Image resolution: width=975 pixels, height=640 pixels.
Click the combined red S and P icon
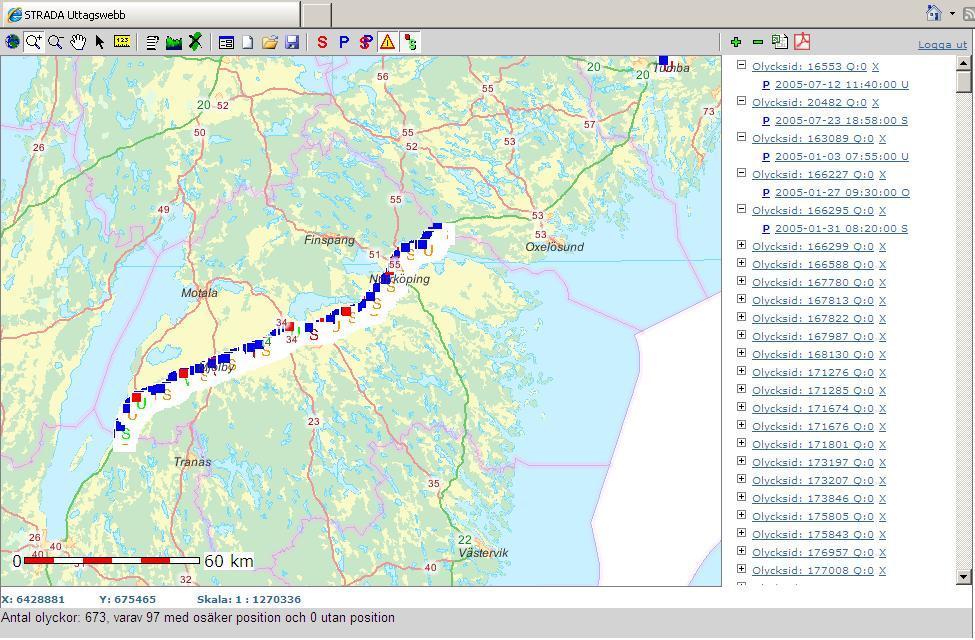[366, 42]
